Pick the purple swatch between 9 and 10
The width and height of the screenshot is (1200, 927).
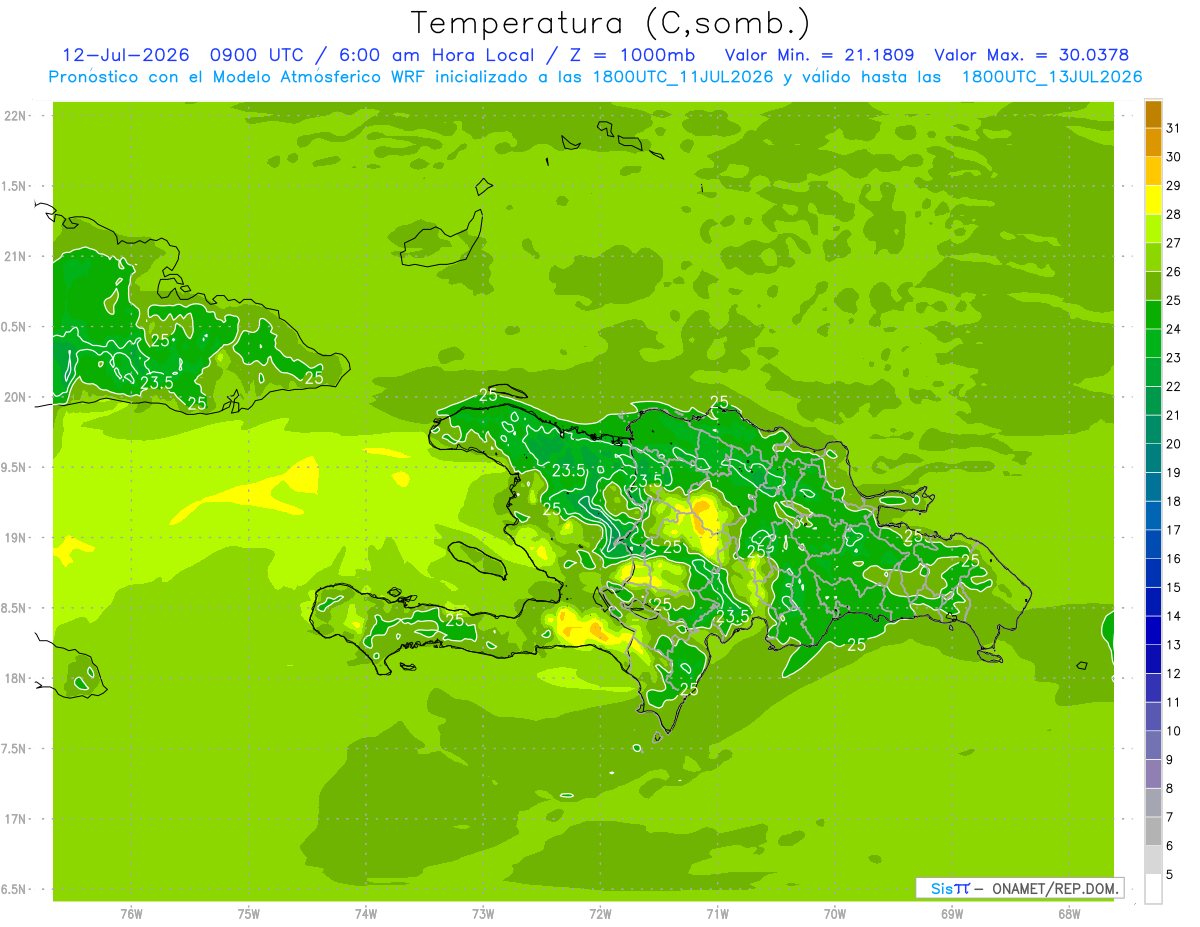(1153, 745)
